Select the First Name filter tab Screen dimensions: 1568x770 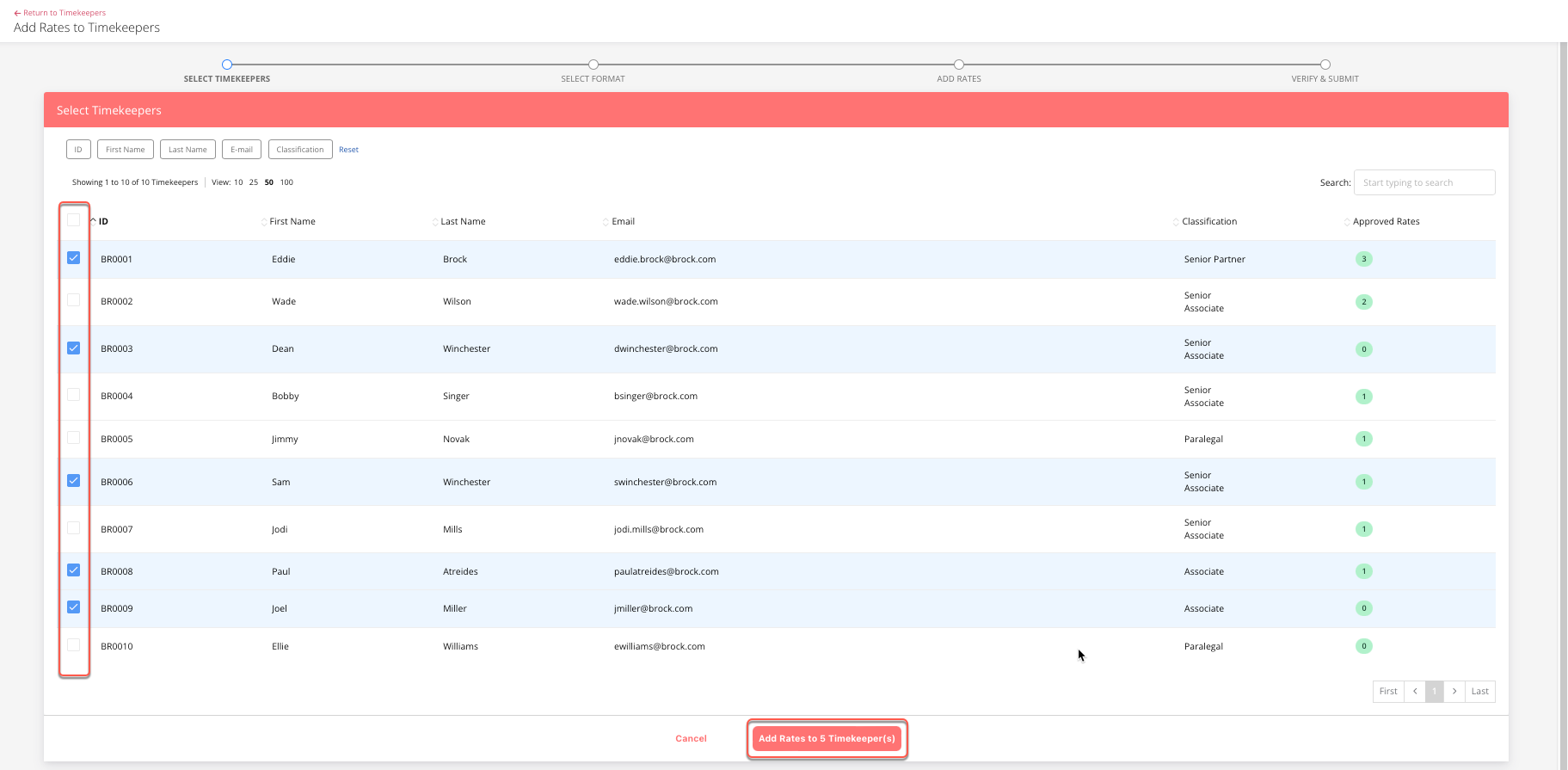(x=125, y=150)
